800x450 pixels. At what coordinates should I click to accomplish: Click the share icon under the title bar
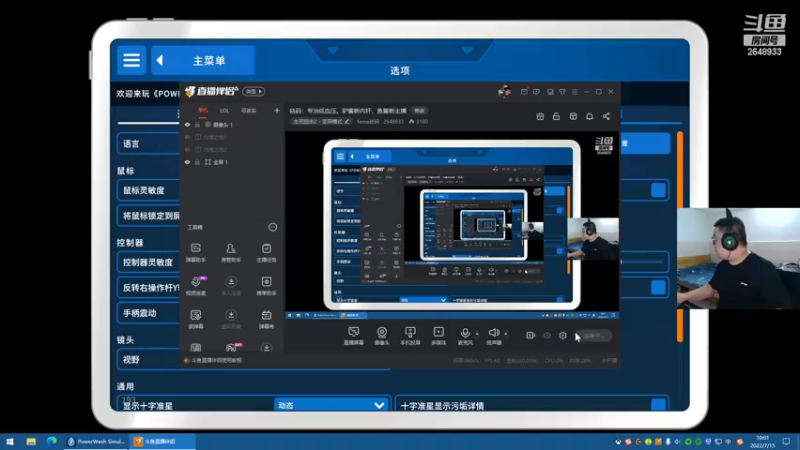606,116
